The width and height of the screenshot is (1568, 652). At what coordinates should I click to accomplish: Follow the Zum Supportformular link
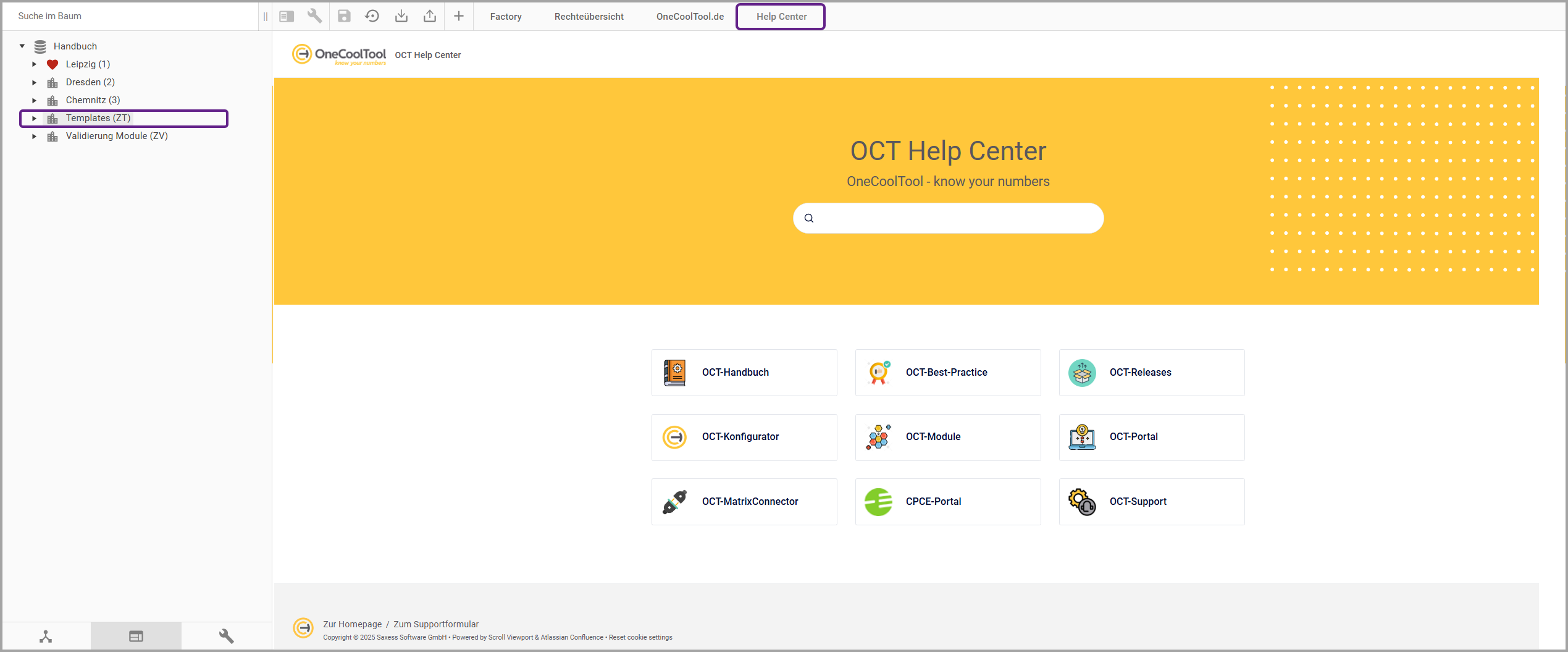pos(436,624)
